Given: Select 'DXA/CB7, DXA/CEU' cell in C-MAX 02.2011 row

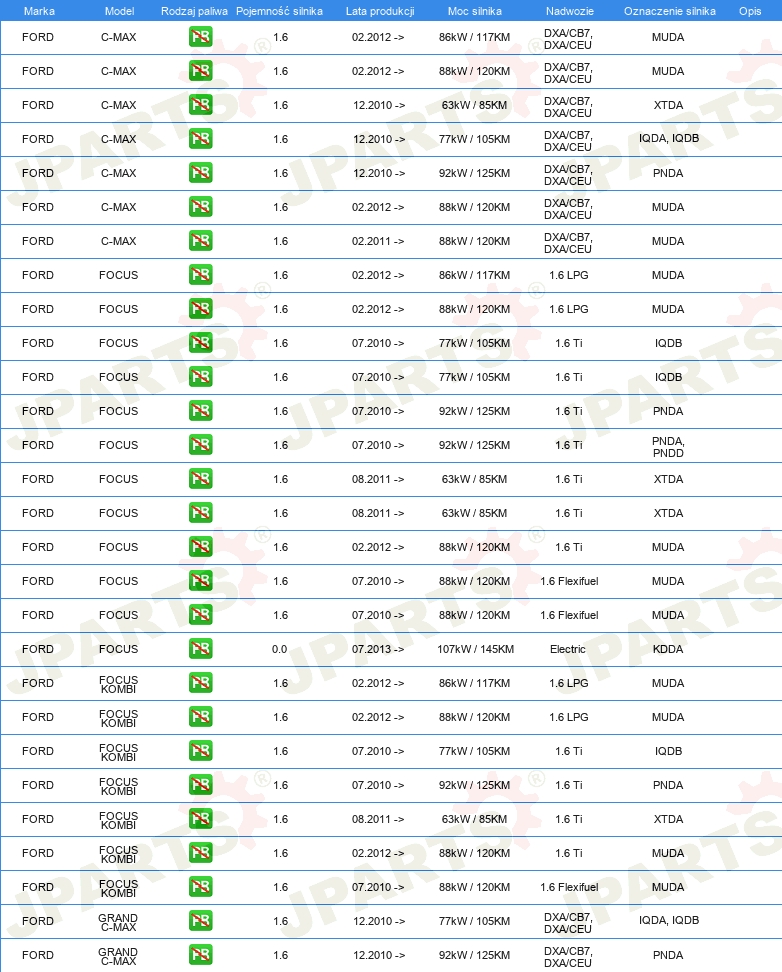Looking at the screenshot, I should point(568,243).
